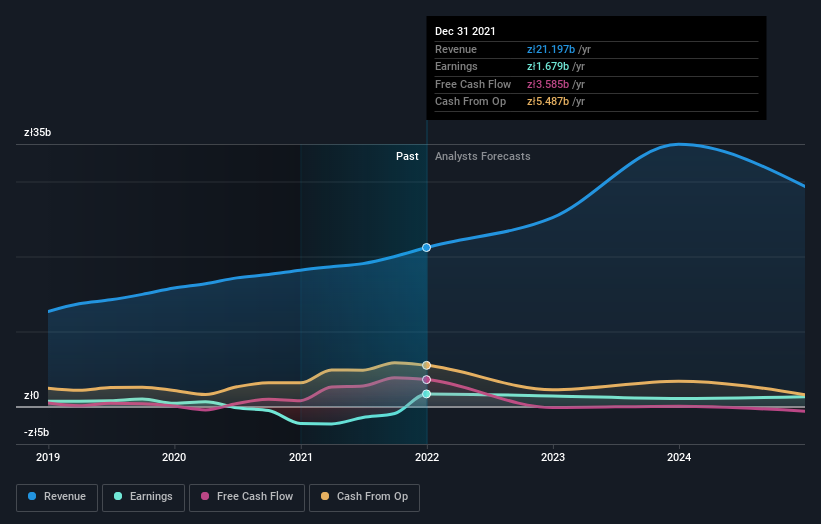The image size is (821, 524).
Task: Click the 2019 x-axis label
Action: (48, 458)
